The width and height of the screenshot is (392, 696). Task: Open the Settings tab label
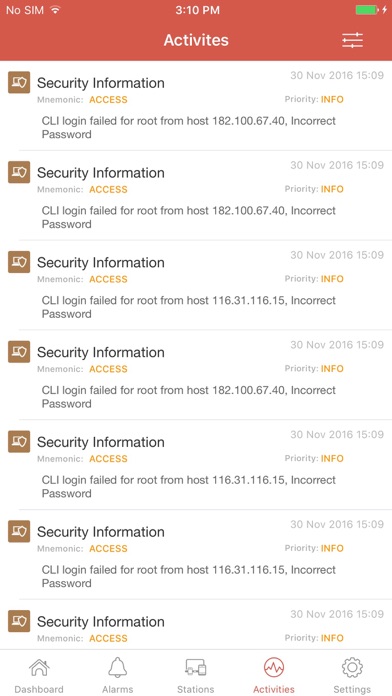click(x=352, y=689)
